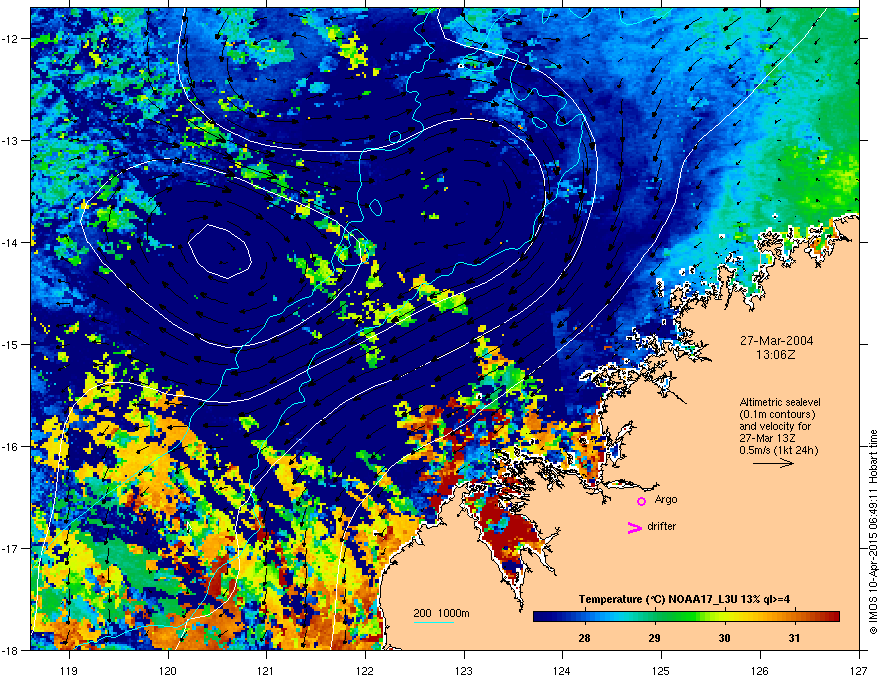
Task: Click the 124 longitude axis label
Action: point(562,670)
